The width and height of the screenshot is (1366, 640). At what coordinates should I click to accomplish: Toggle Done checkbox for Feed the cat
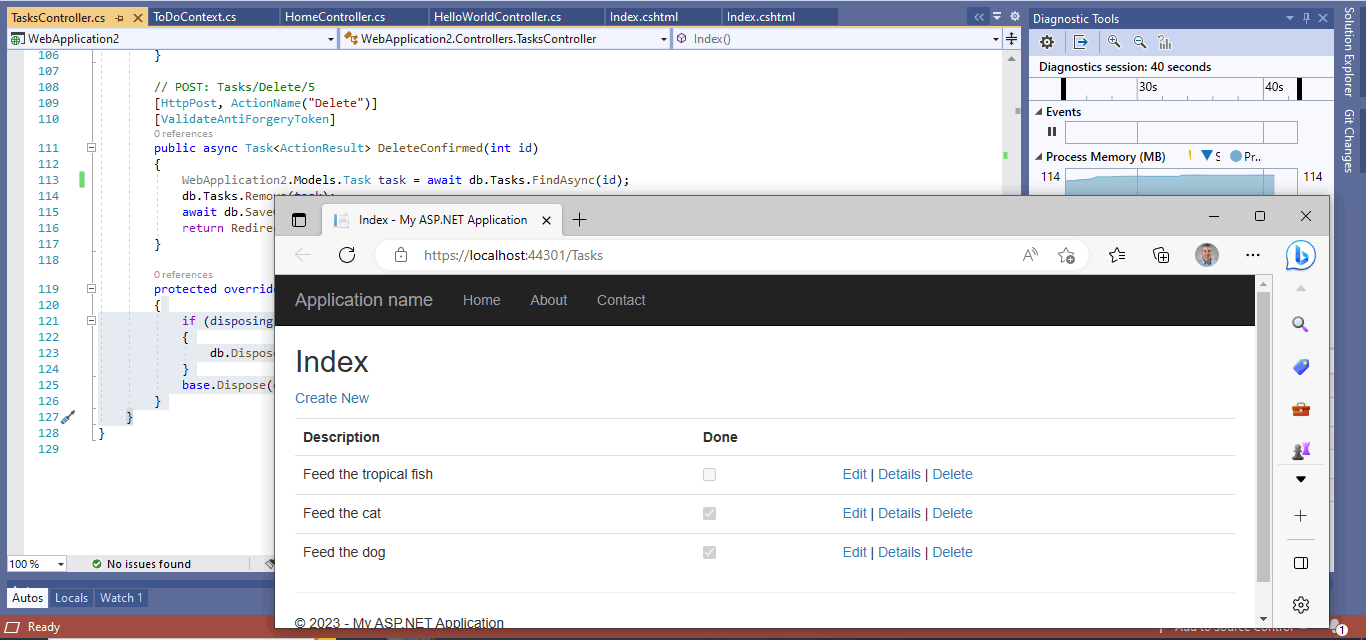click(x=709, y=513)
